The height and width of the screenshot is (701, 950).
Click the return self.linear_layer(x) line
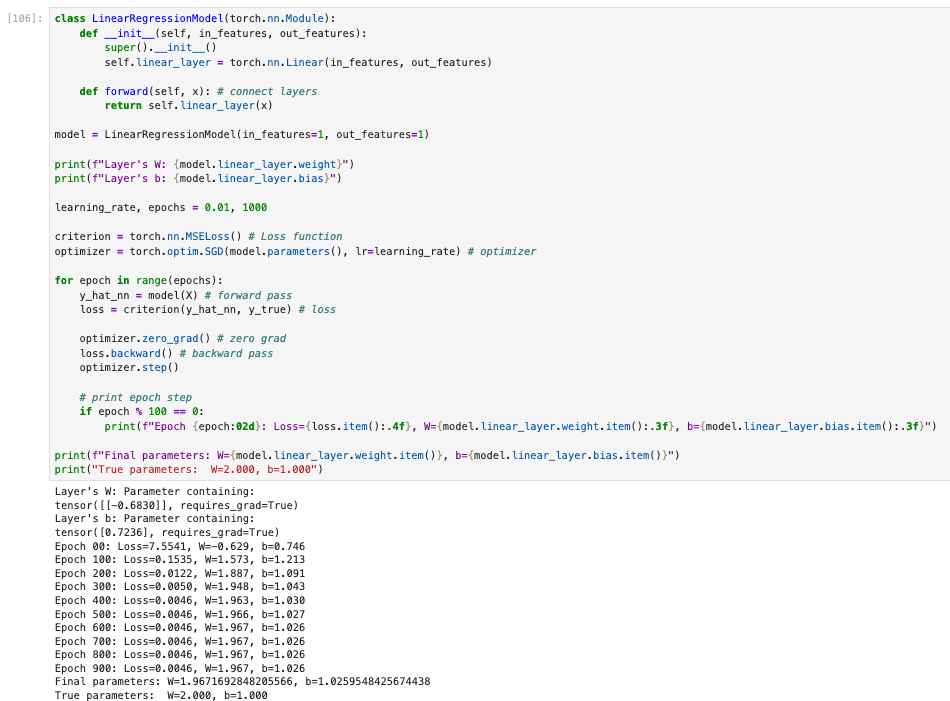point(188,105)
